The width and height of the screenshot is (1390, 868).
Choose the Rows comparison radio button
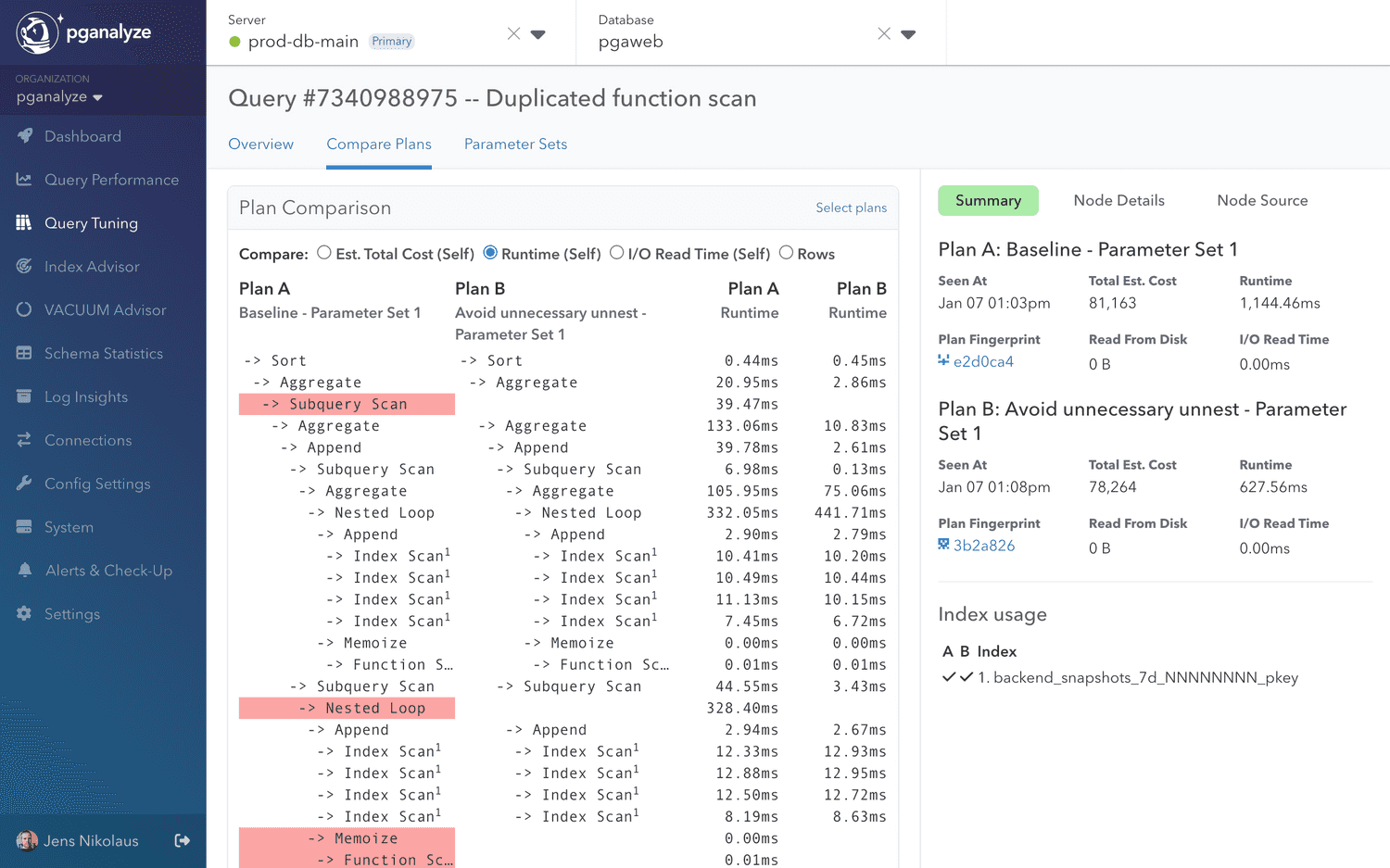(786, 253)
